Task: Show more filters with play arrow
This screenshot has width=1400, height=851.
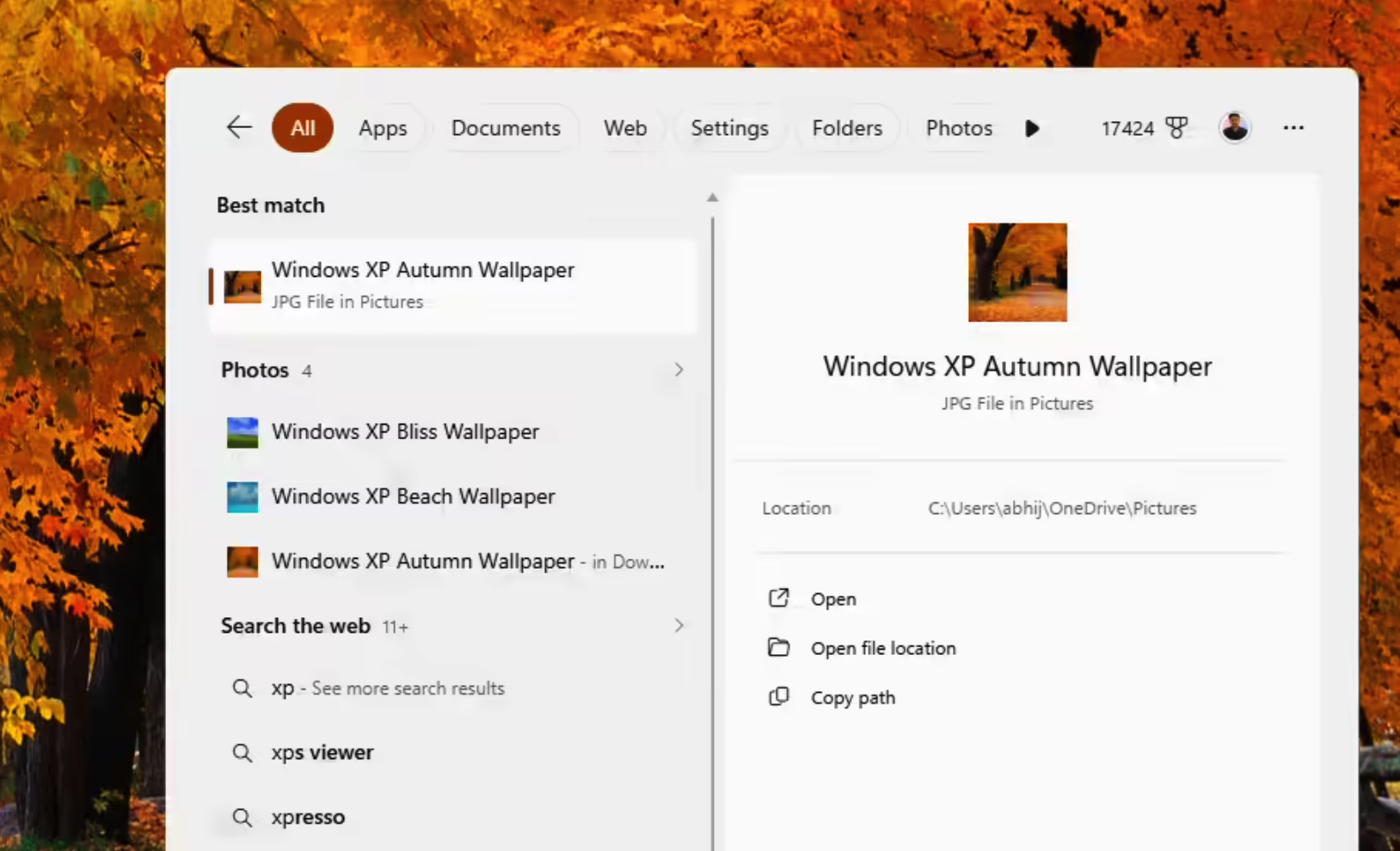Action: pos(1032,128)
